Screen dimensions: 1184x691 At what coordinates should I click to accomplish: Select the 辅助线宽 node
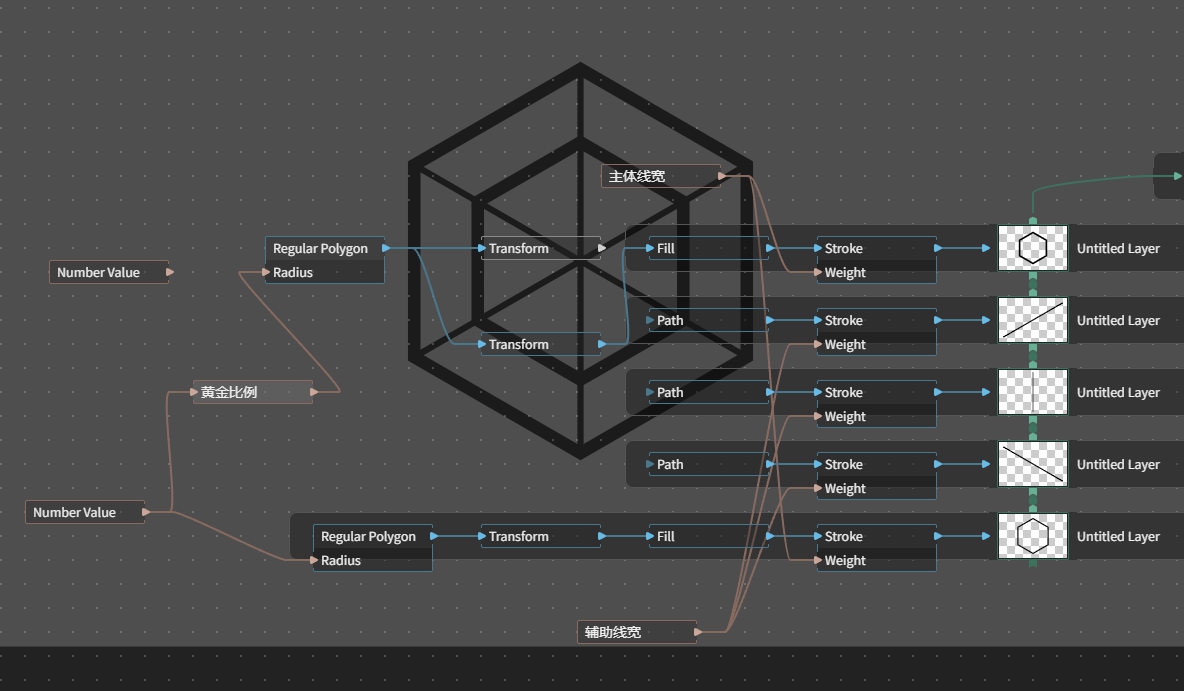[637, 632]
